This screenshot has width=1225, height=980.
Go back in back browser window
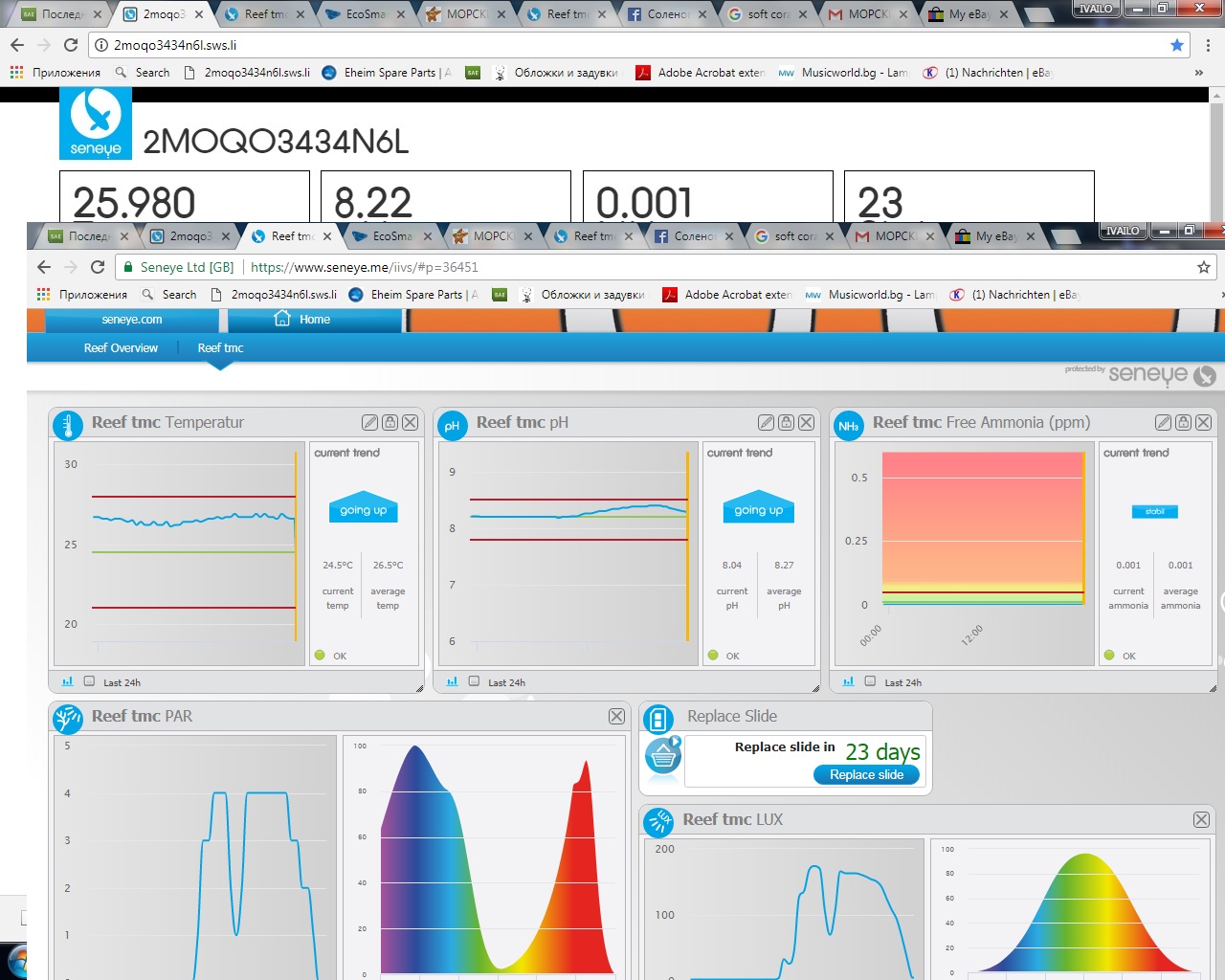[16, 45]
